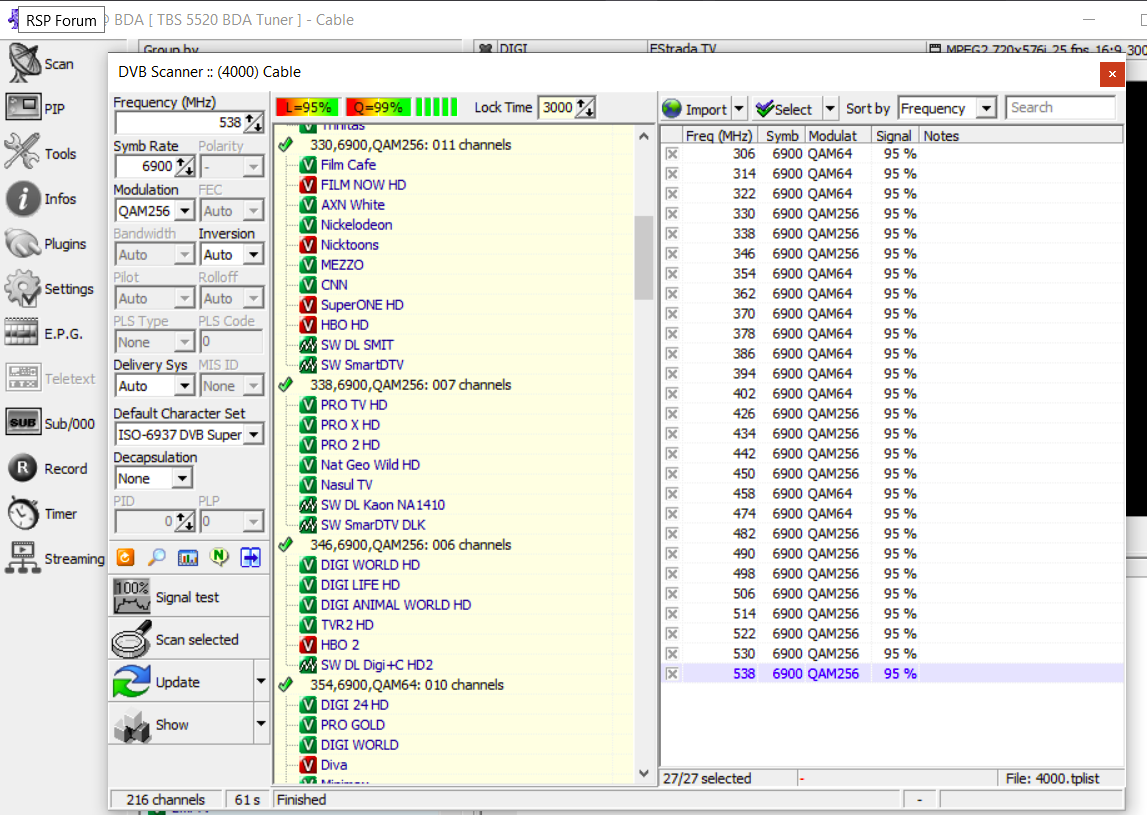Screen dimensions: 1147x815
Task: Open Delivery Sys Auto dropdown
Action: coord(184,386)
